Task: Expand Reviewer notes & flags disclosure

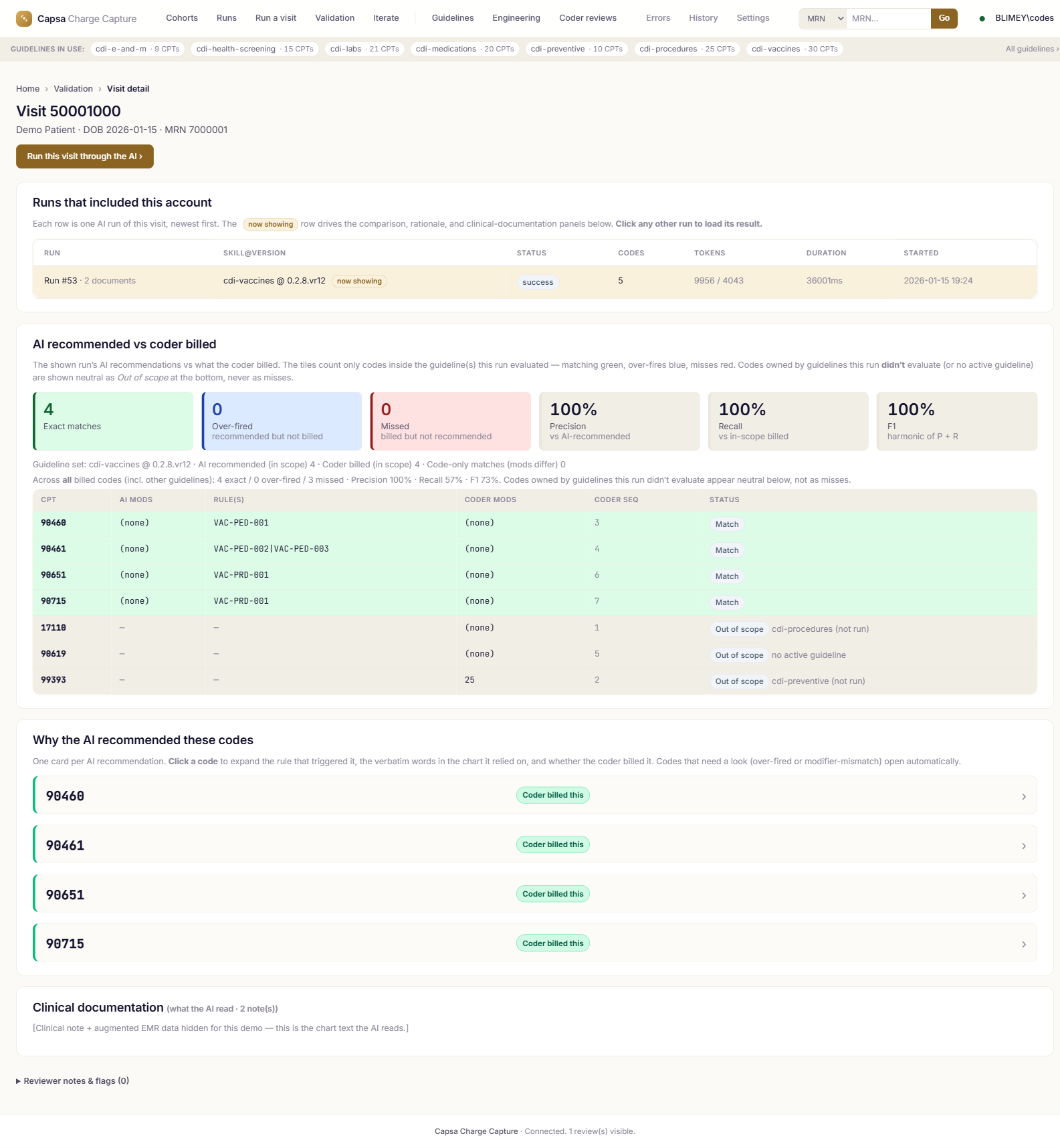Action: [x=73, y=1080]
